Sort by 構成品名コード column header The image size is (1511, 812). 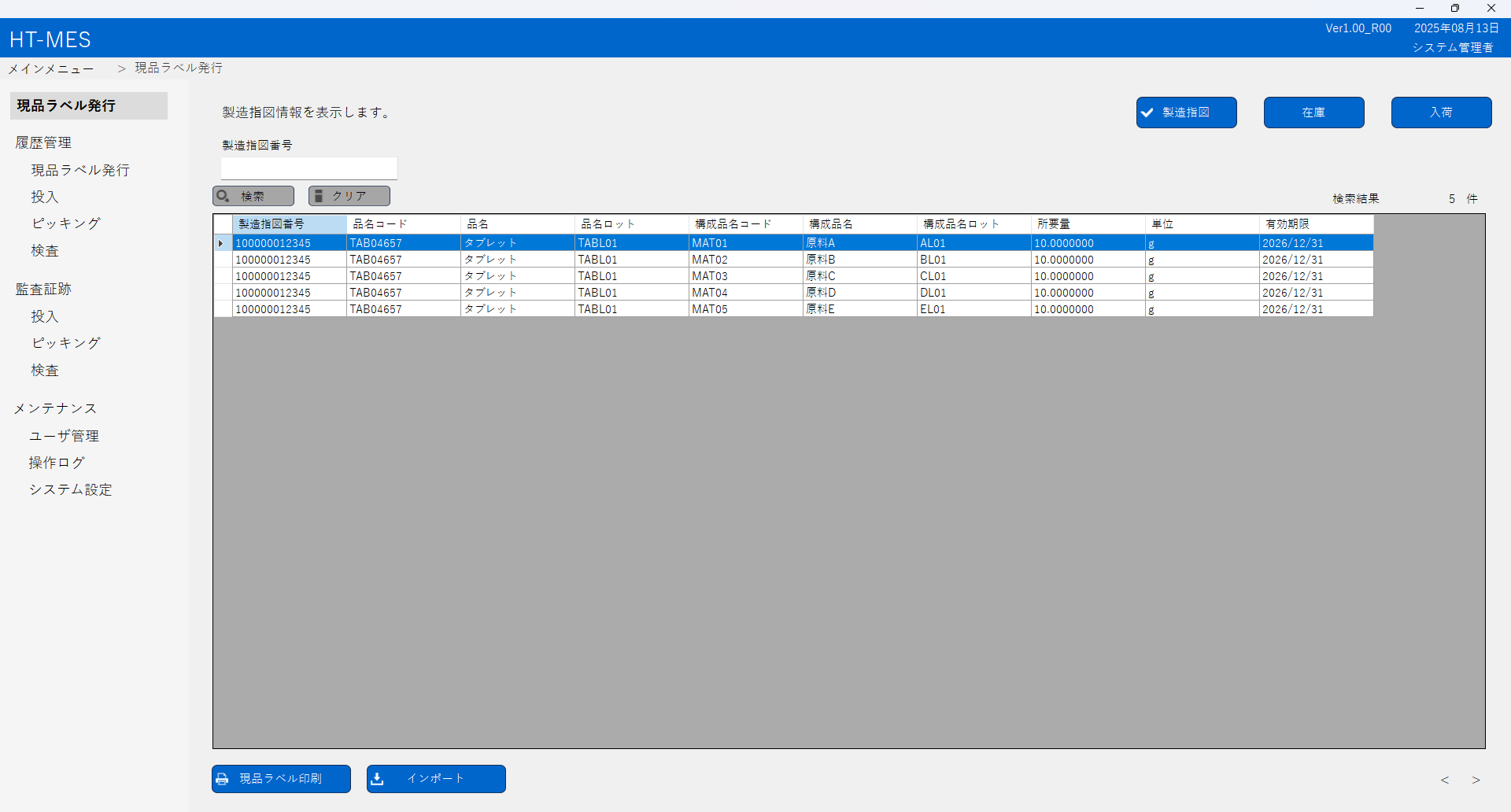point(744,224)
